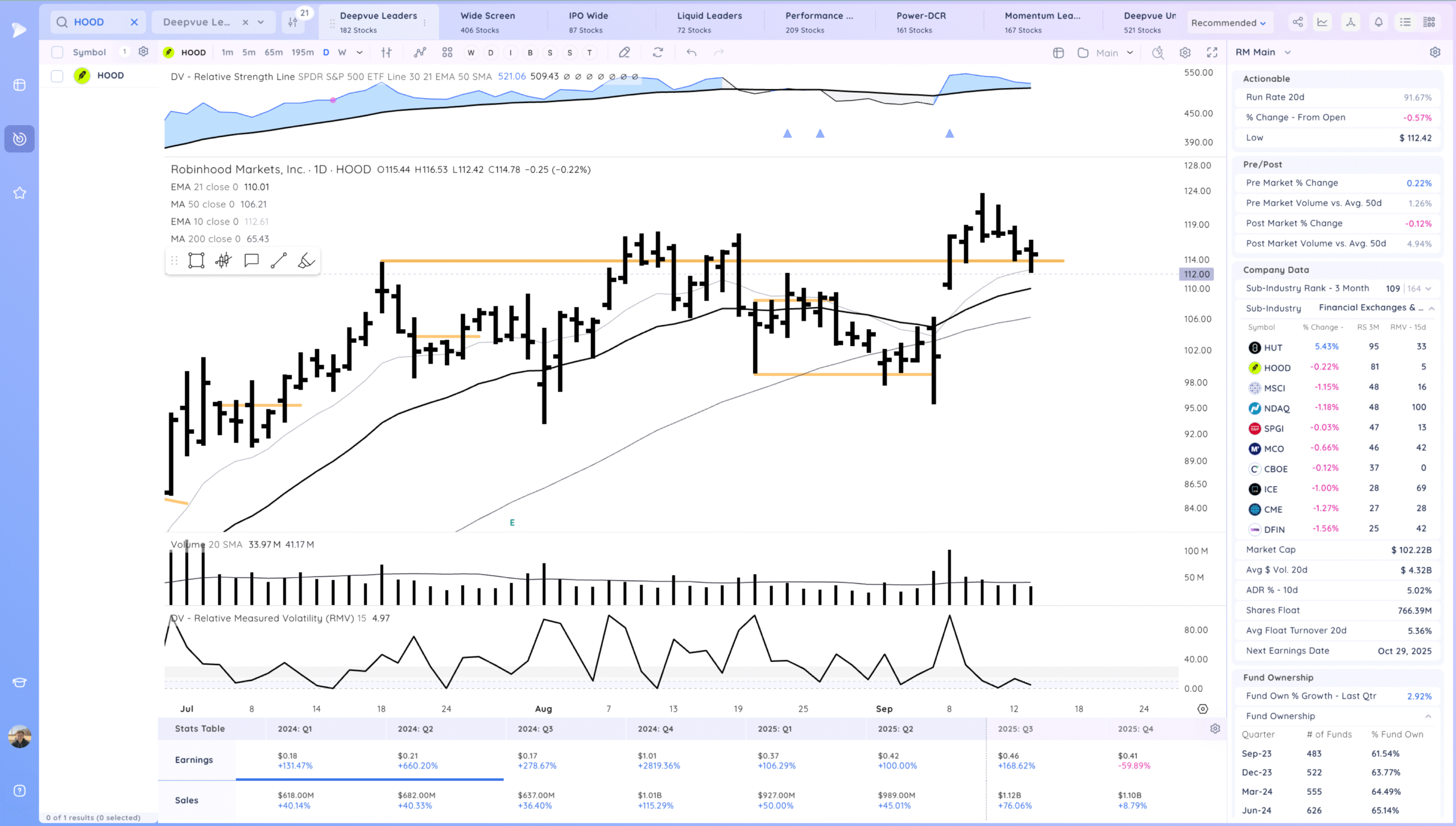Toggle the B marker circle button
The width and height of the screenshot is (1456, 826).
(x=530, y=52)
